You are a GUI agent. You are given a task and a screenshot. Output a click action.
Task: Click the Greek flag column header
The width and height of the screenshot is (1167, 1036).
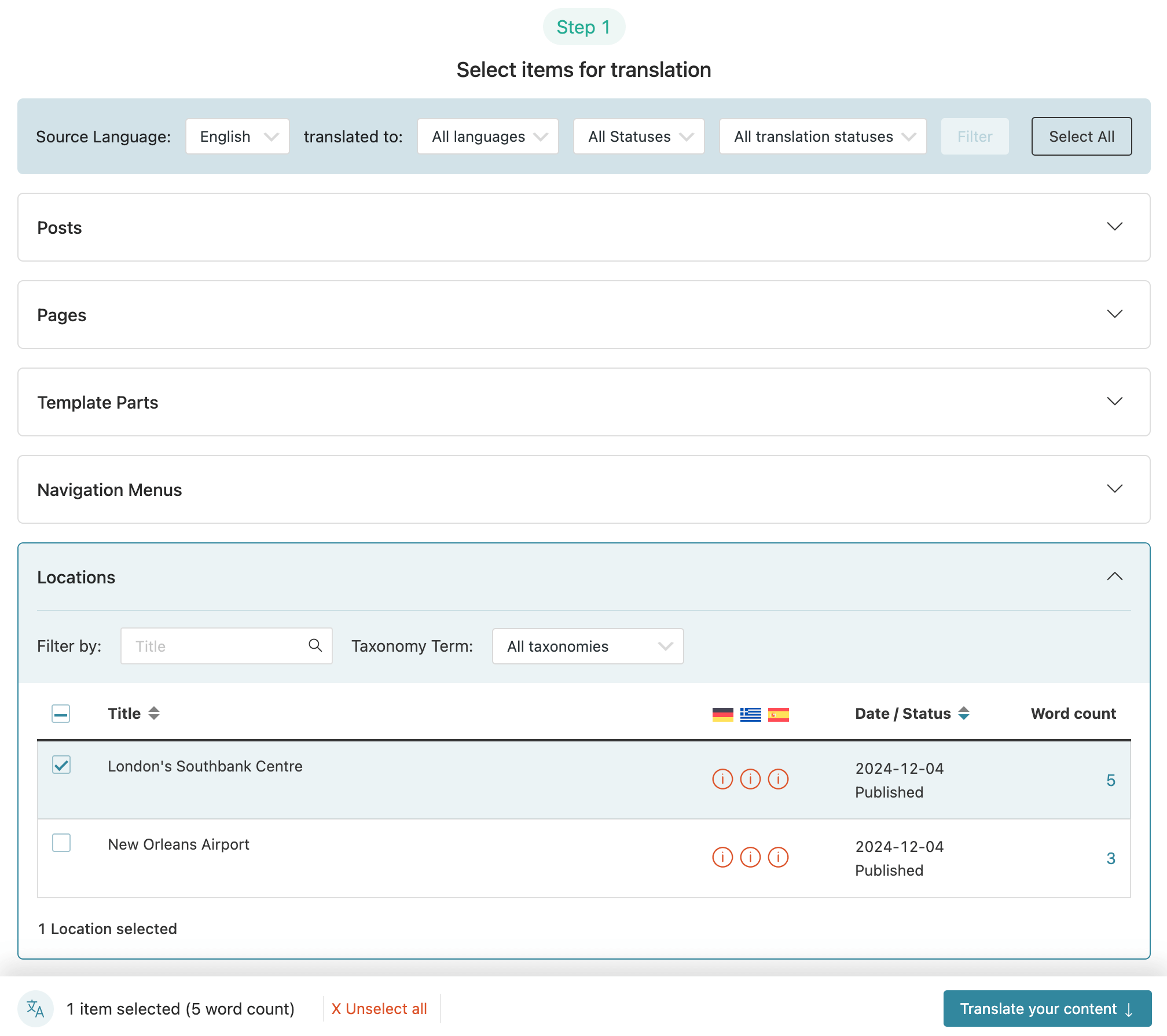coord(750,714)
